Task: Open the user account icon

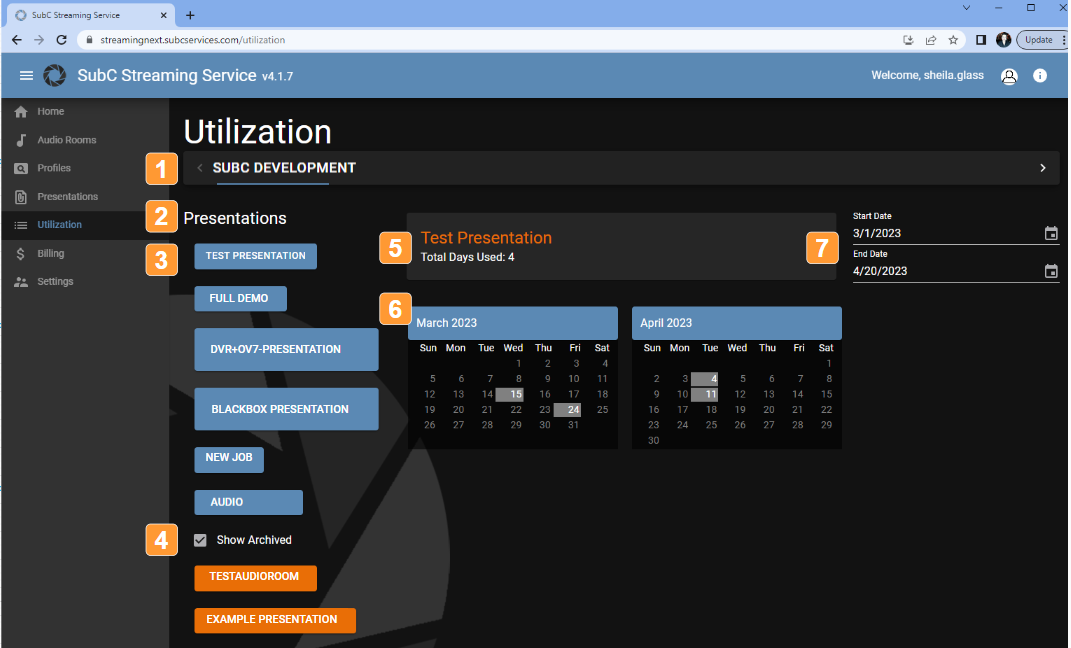Action: click(1009, 76)
